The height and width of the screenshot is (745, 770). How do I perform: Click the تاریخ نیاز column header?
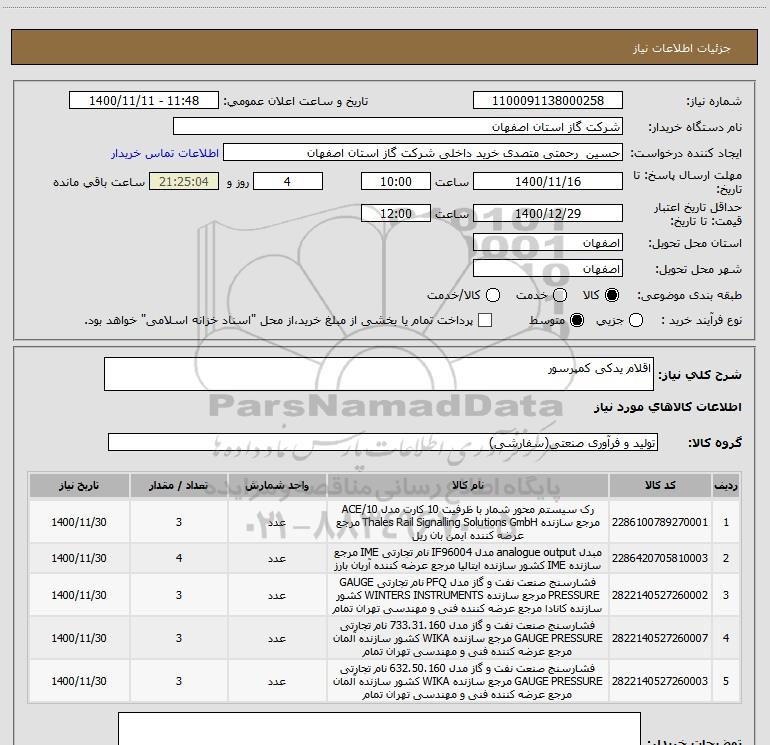(x=79, y=486)
